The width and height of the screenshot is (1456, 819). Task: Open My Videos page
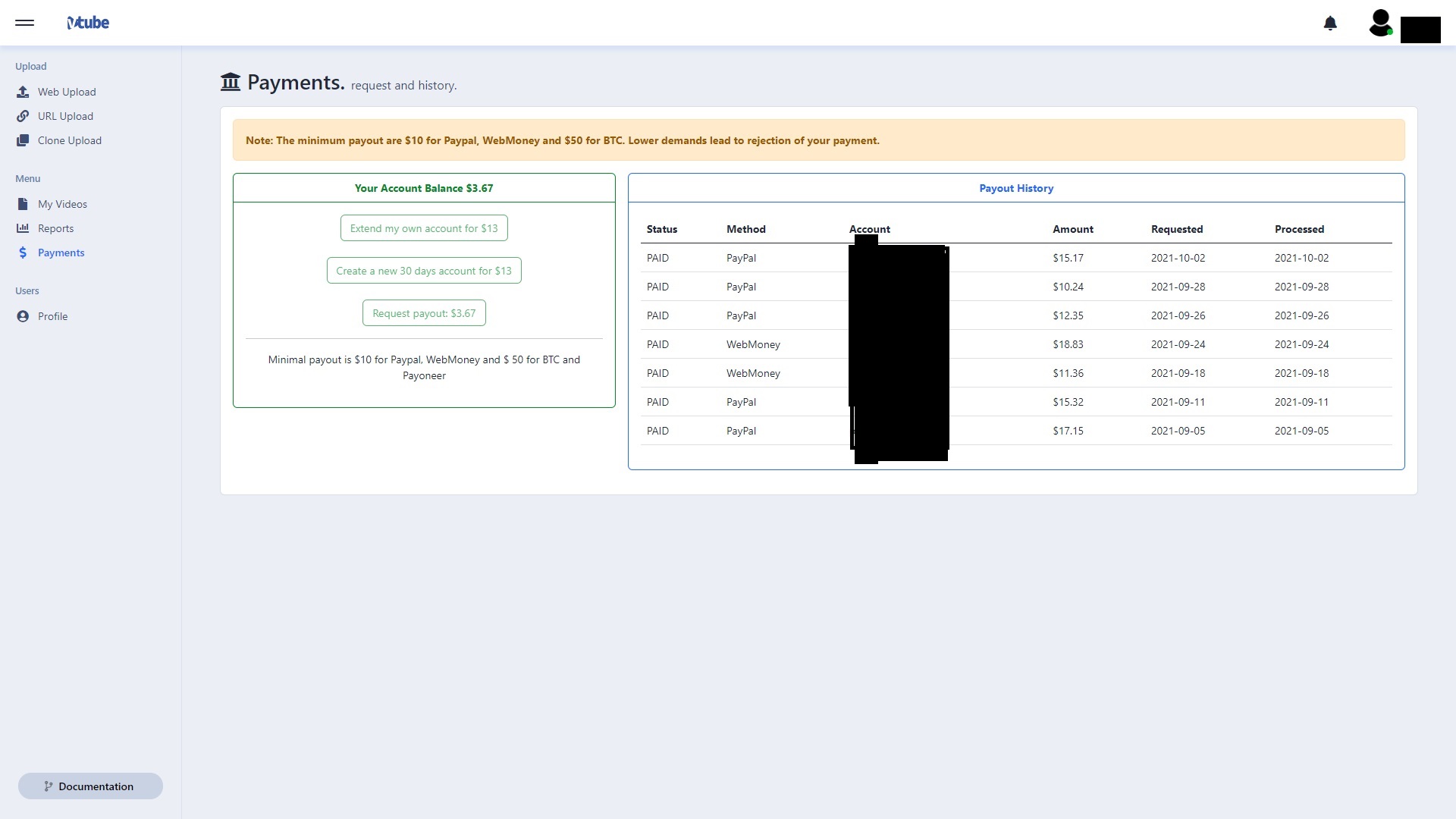(x=62, y=204)
